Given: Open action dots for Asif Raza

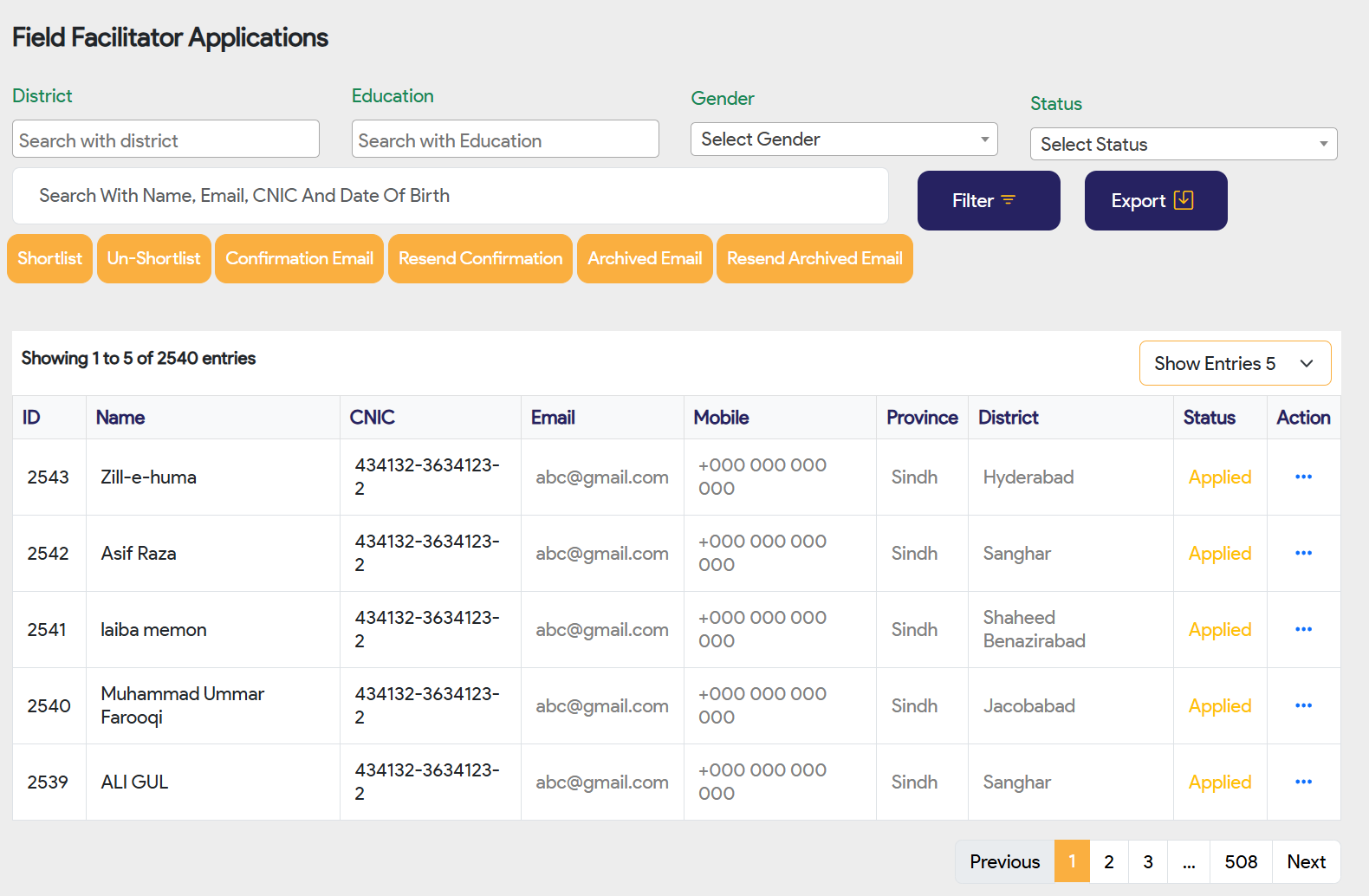Looking at the screenshot, I should [1303, 554].
